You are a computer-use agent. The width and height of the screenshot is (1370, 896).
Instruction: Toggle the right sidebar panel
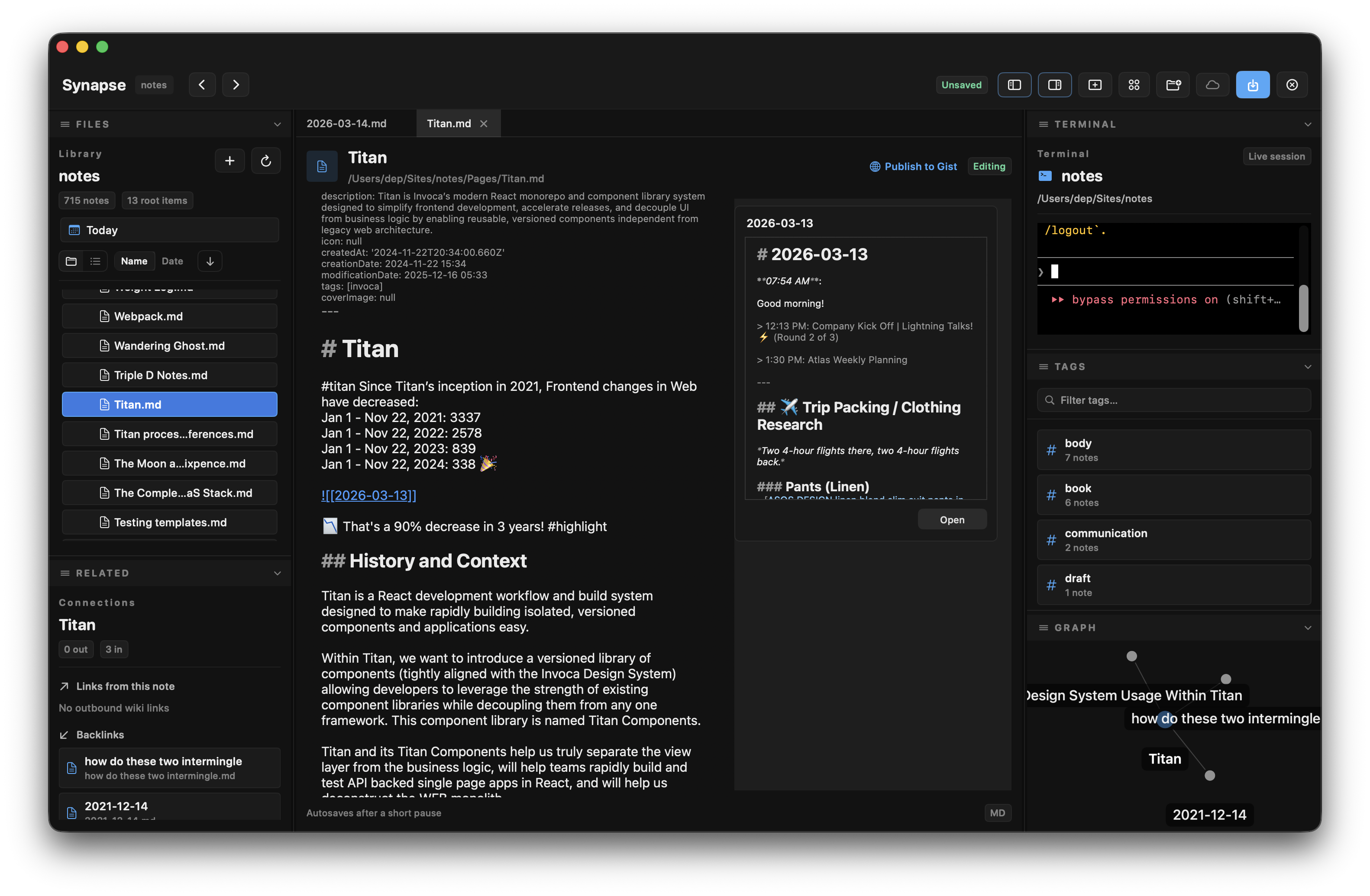pos(1054,85)
